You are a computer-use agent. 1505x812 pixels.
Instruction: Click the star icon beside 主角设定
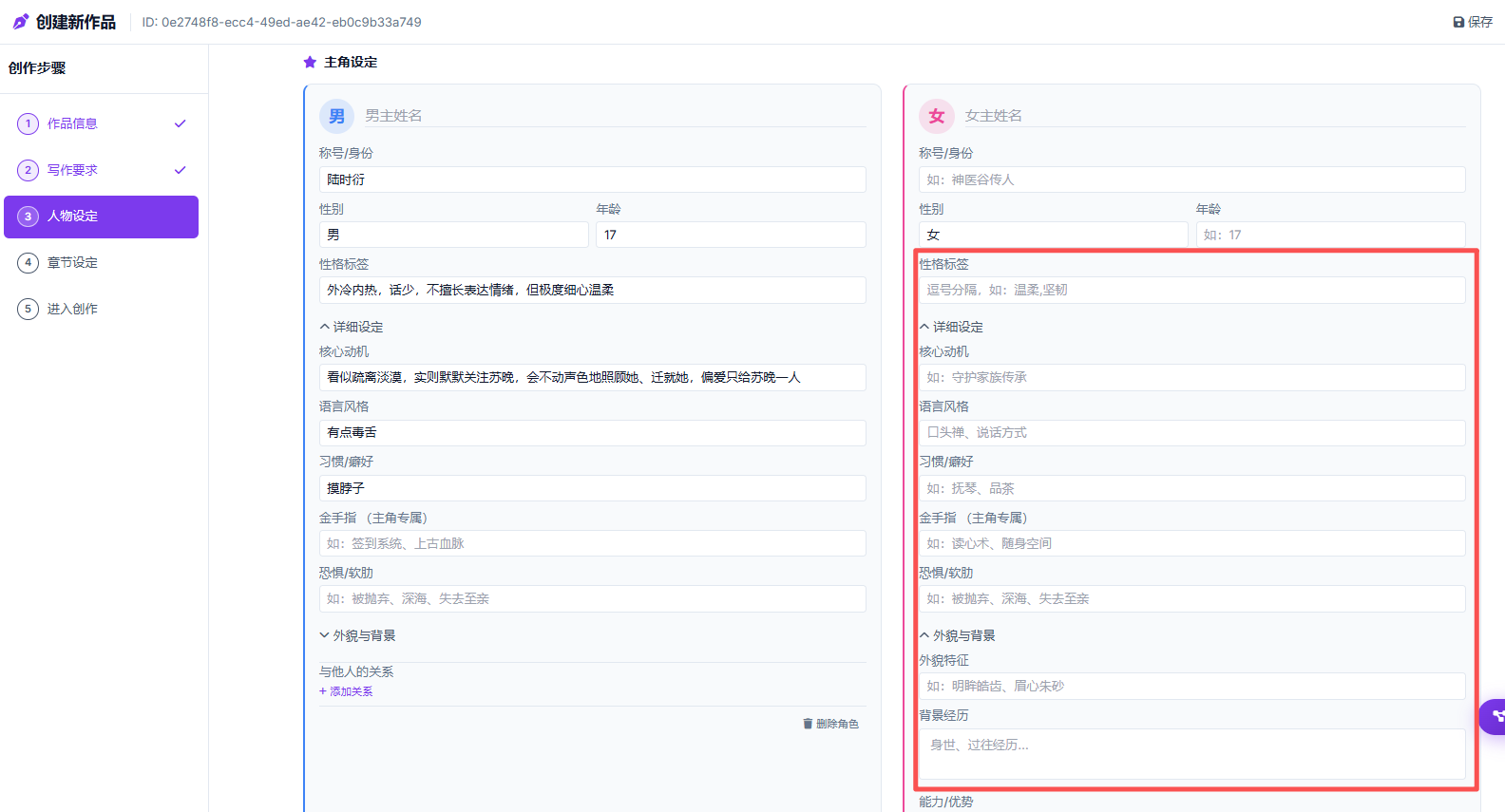310,62
